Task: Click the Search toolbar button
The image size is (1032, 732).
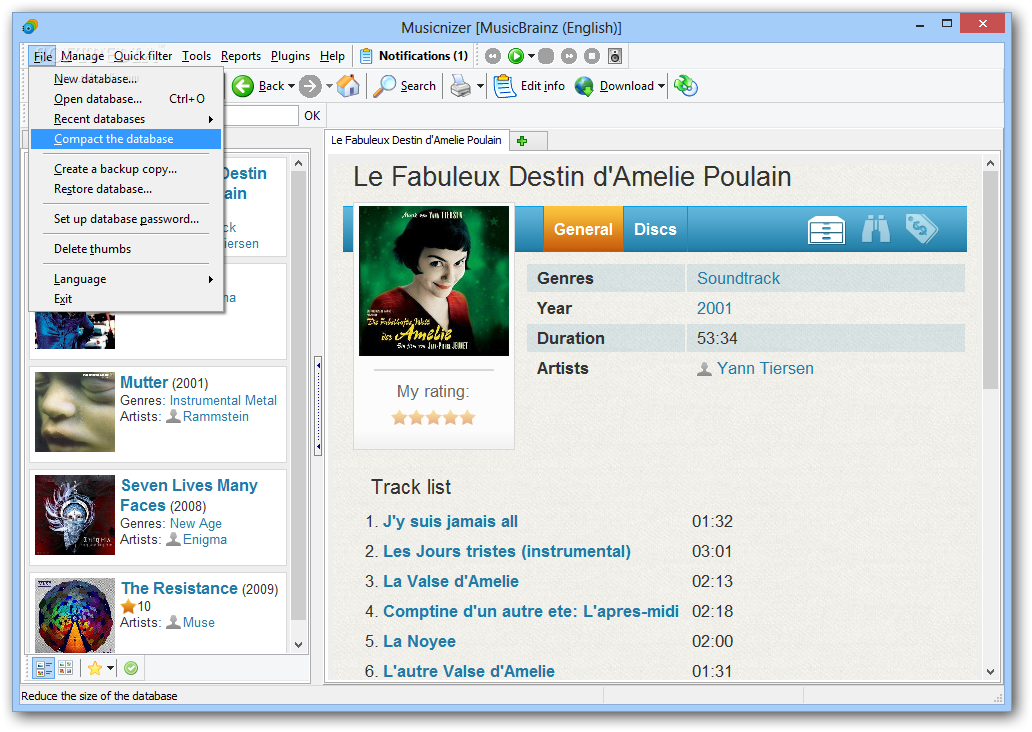Action: [405, 86]
